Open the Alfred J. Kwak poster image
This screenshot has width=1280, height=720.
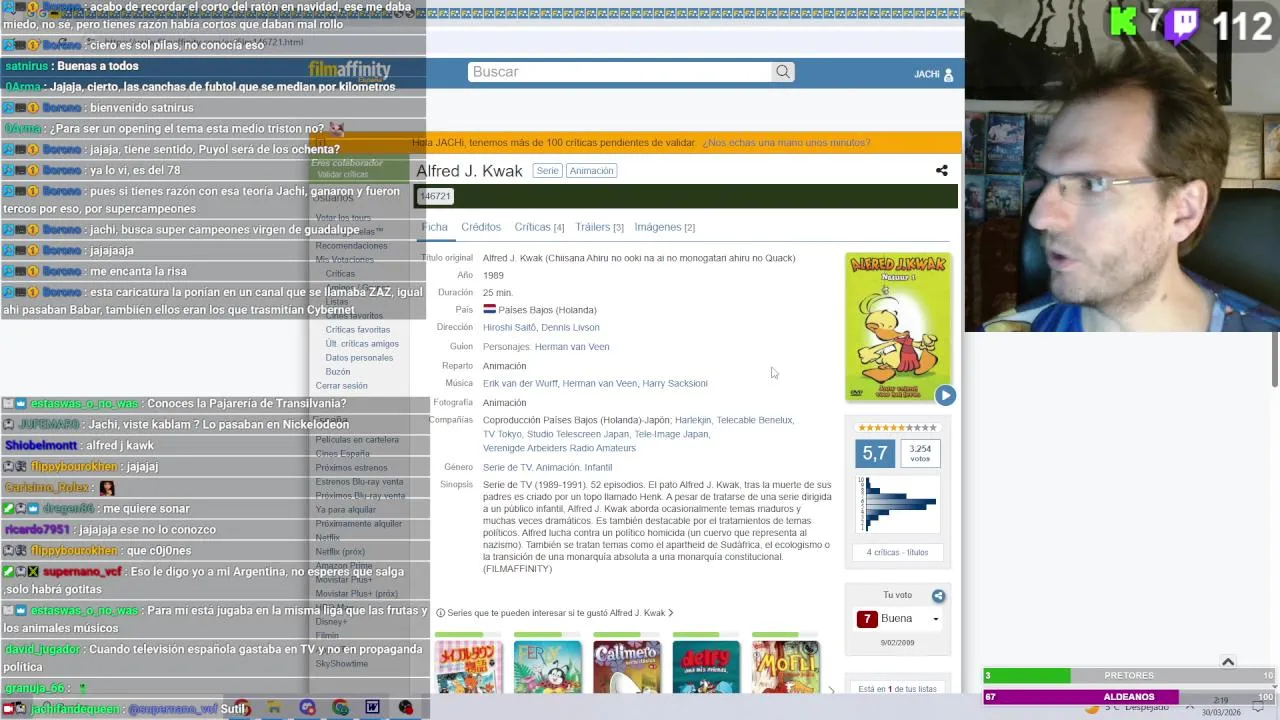tap(898, 327)
